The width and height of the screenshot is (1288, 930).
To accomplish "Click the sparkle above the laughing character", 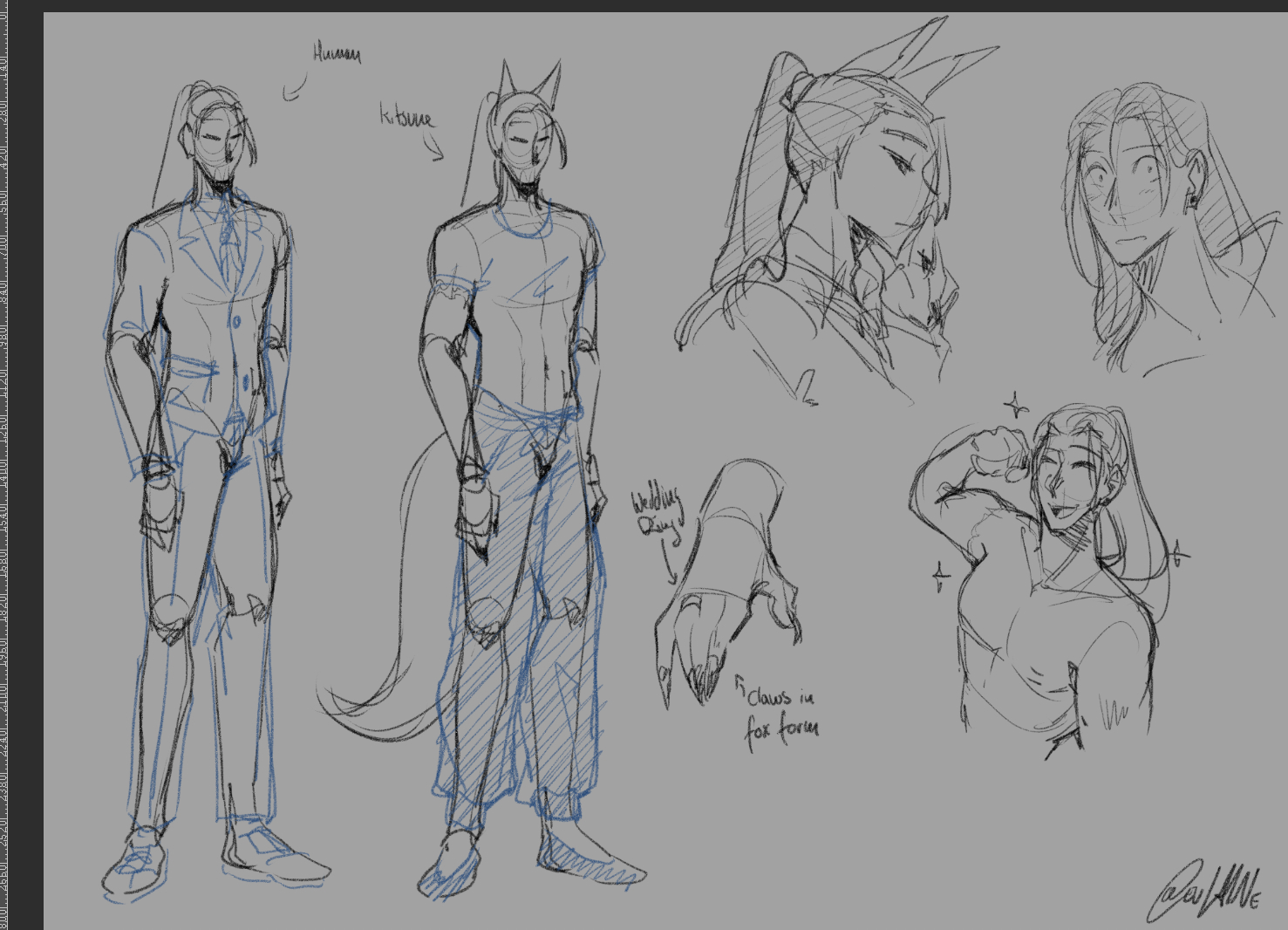I will click(x=1015, y=406).
